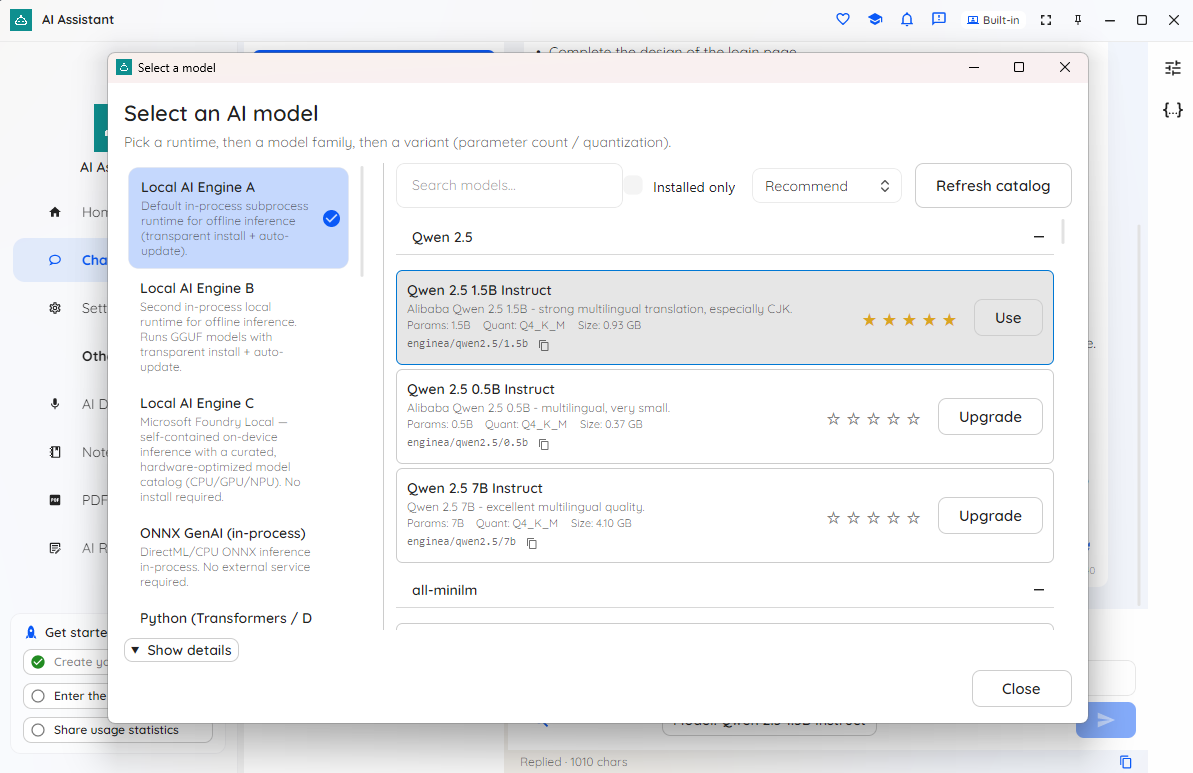This screenshot has width=1193, height=773.
Task: Toggle the completed Create checklist item
Action: [x=38, y=663]
